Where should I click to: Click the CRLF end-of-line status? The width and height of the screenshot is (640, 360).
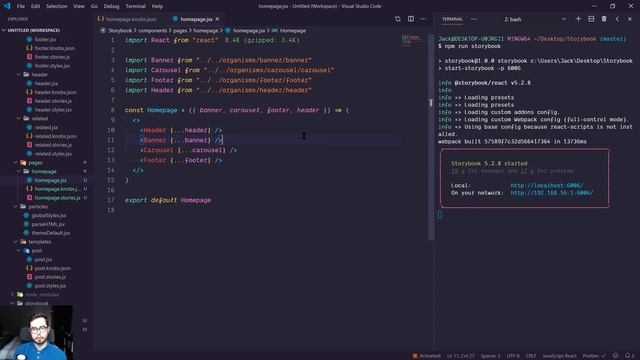(531, 356)
